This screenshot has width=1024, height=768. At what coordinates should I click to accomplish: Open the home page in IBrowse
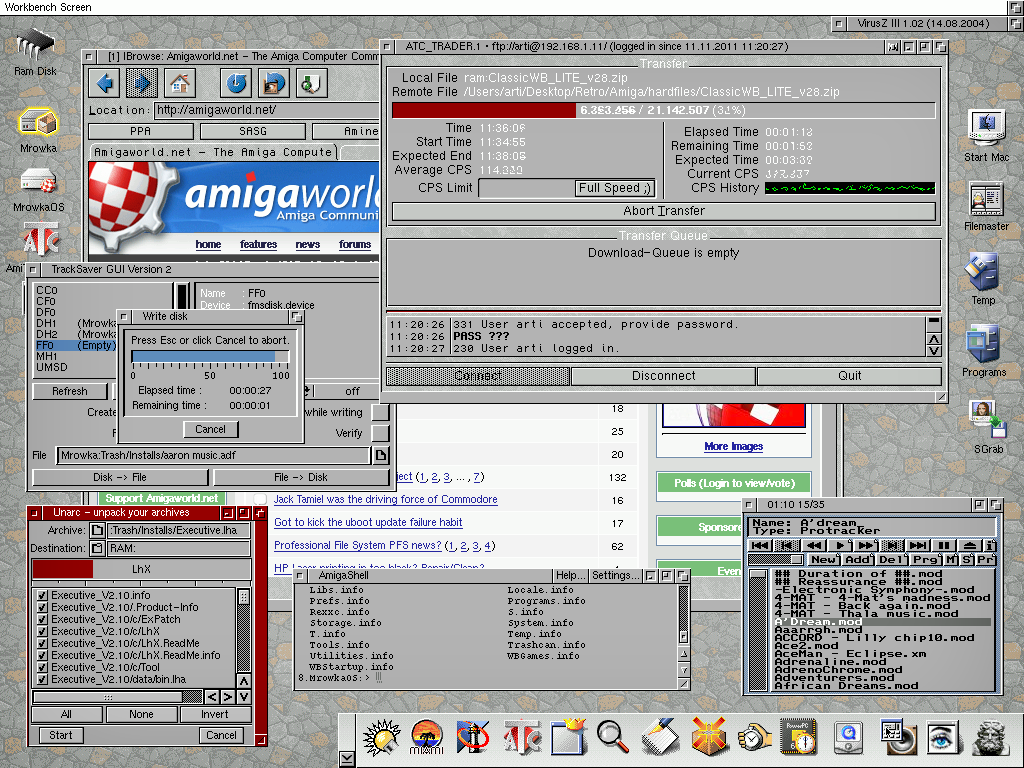[180, 83]
